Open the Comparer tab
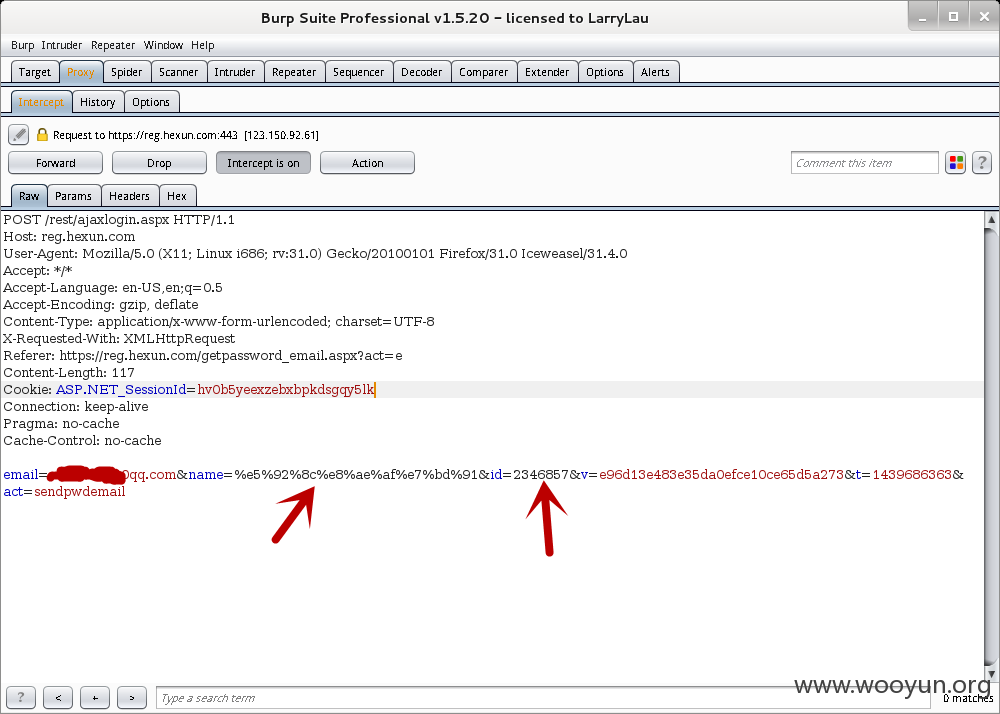The width and height of the screenshot is (1000, 714). coord(483,72)
